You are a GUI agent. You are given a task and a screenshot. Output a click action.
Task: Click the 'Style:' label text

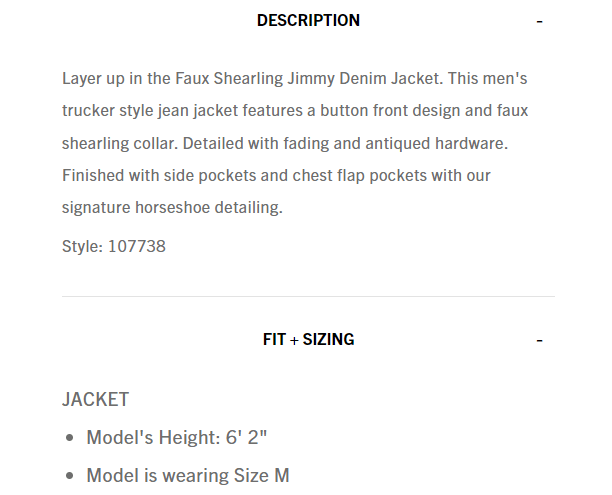pyautogui.click(x=80, y=246)
